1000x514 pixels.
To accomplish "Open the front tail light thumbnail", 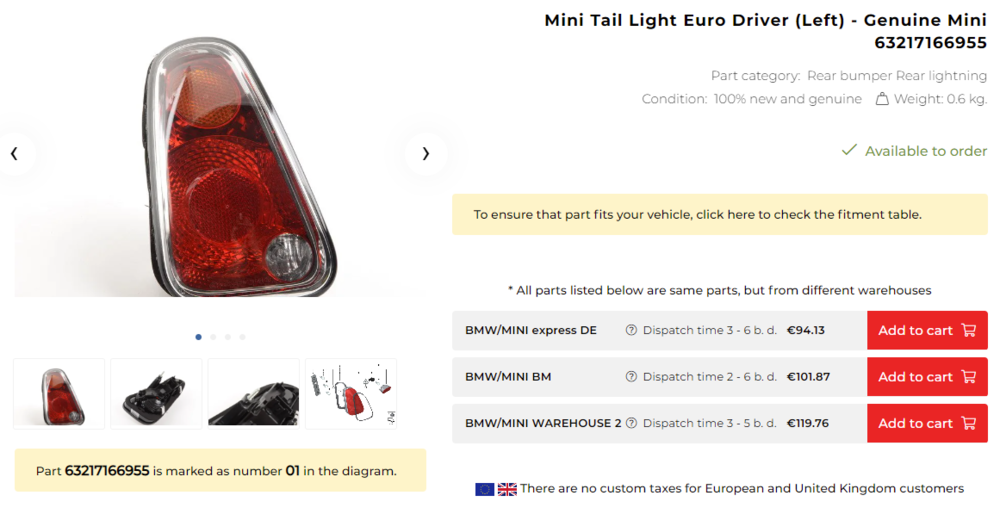I will coord(59,394).
